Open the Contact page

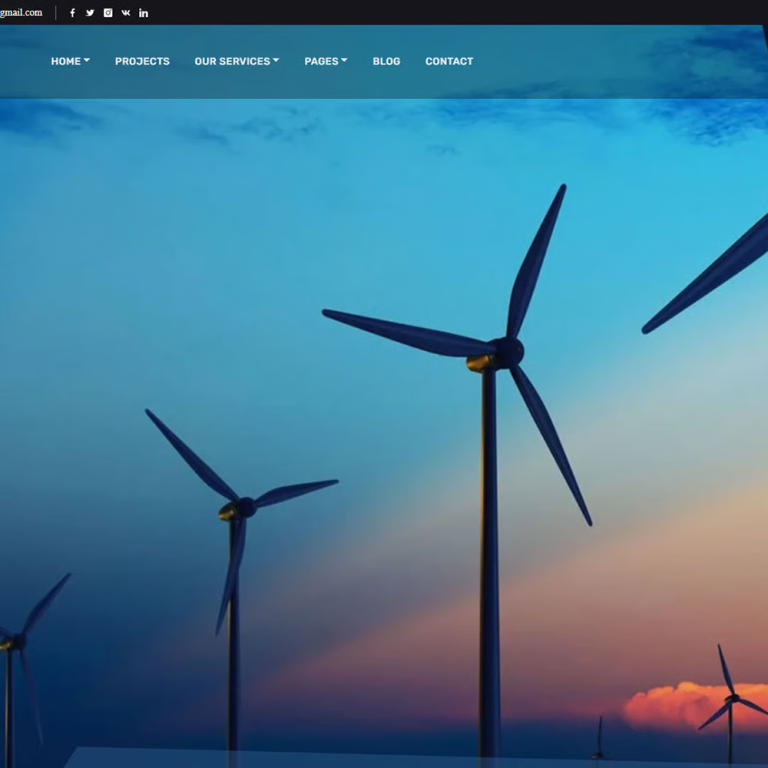tap(449, 61)
